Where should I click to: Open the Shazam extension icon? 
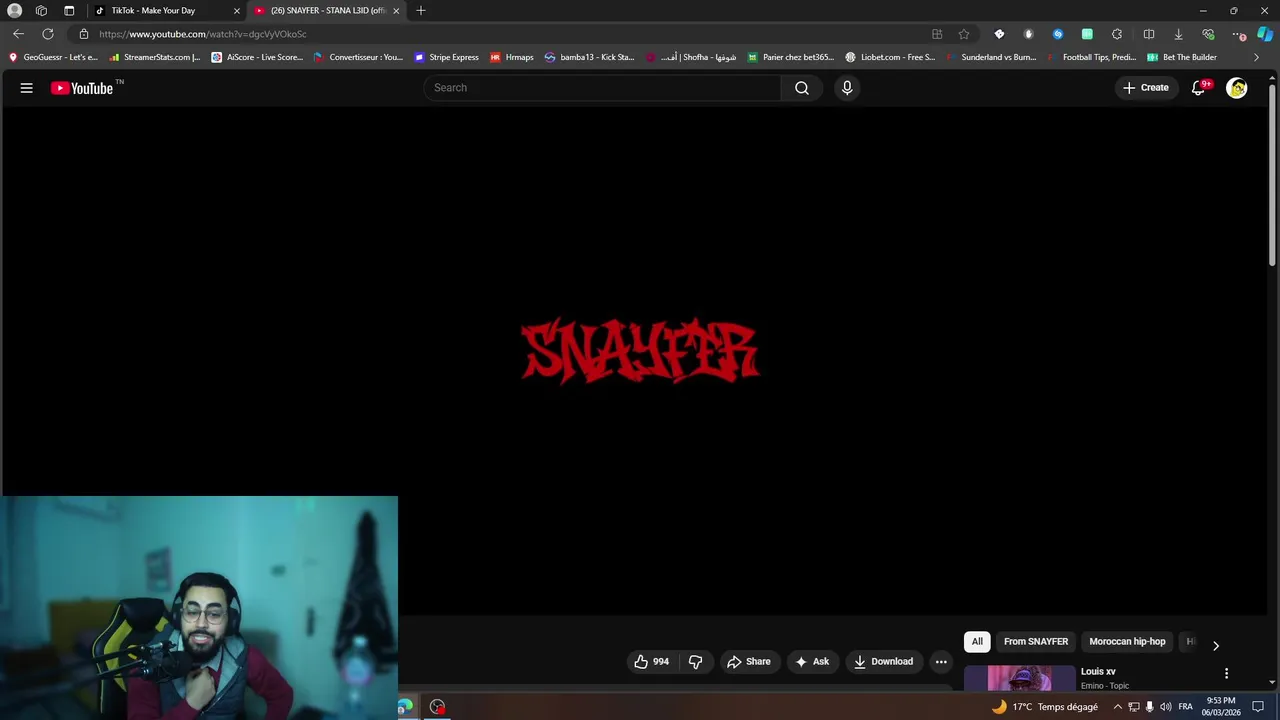1058,34
